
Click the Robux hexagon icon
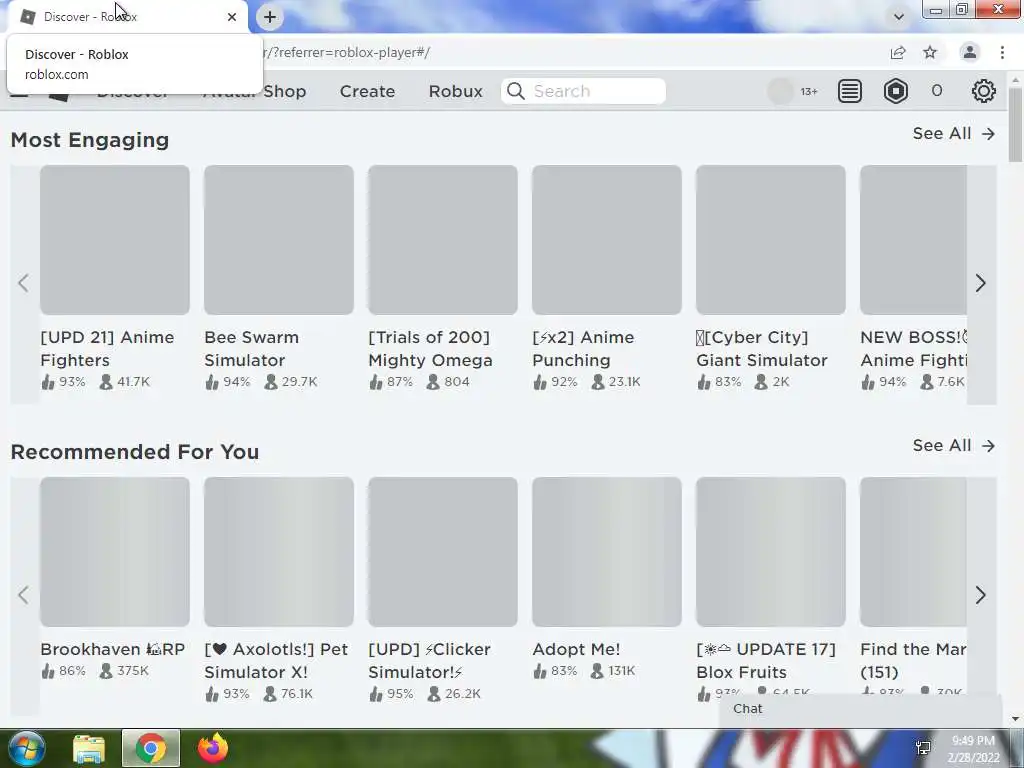895,91
